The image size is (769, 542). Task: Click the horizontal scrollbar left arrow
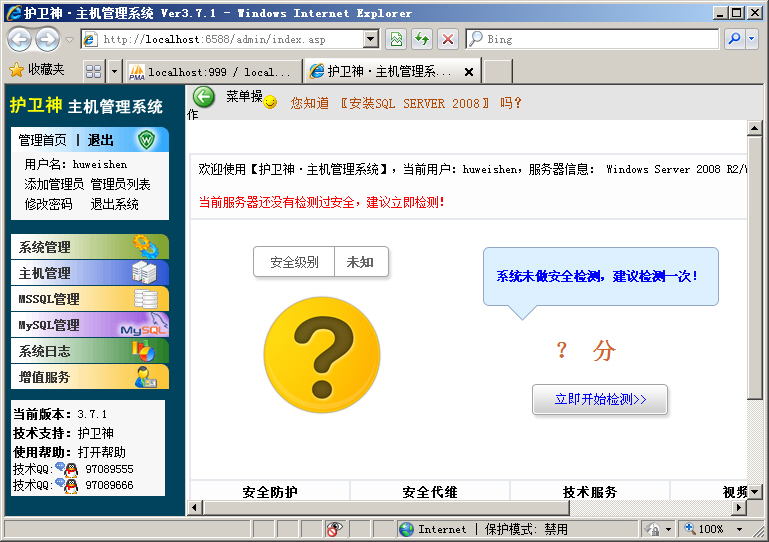(195, 508)
